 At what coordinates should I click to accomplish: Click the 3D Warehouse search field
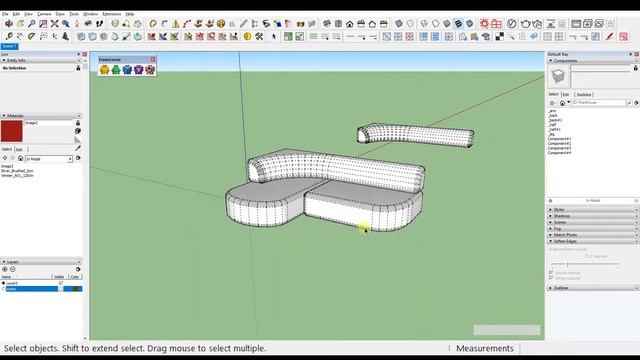tap(599, 103)
